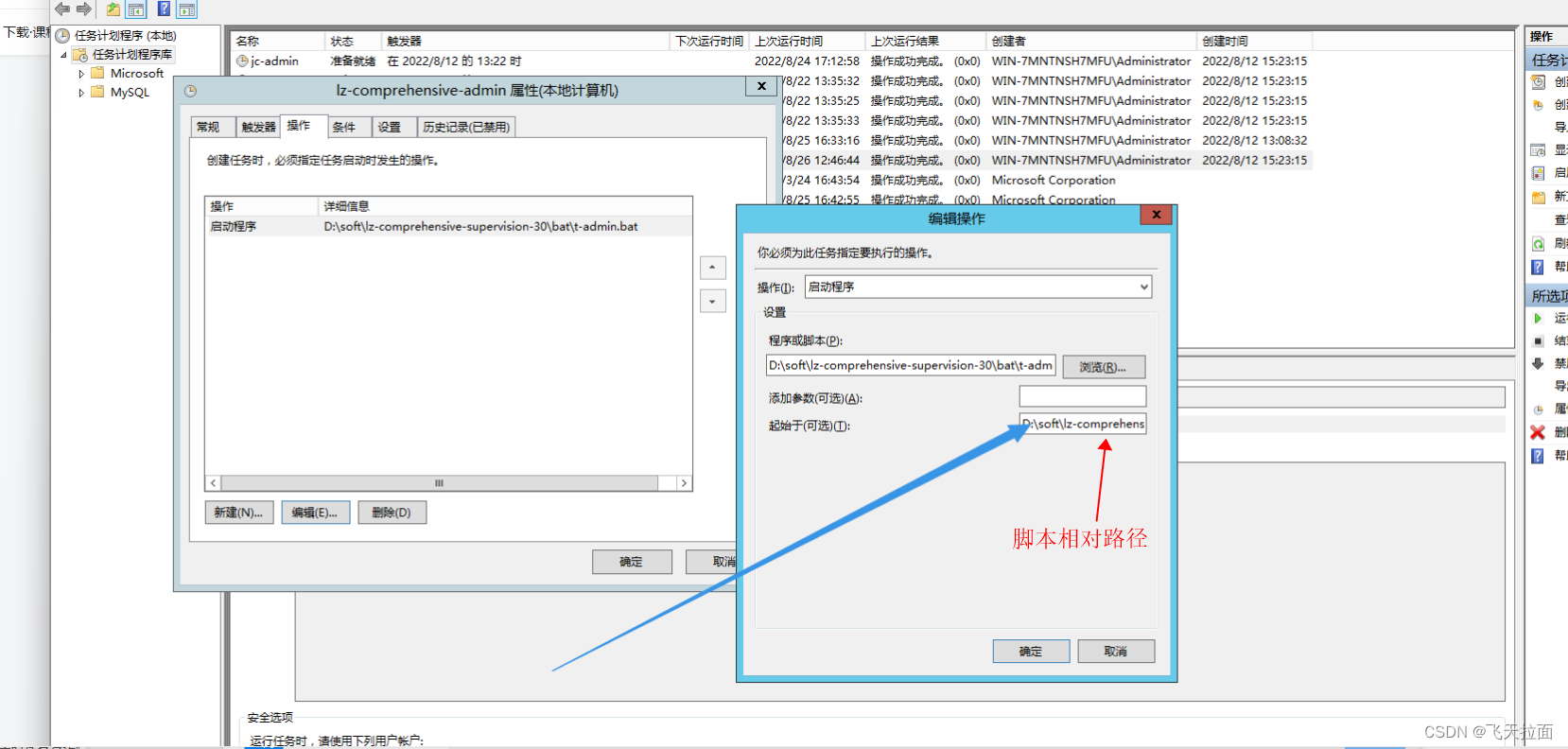Click 确定 in the properties dialog
The height and width of the screenshot is (749, 1568).
[632, 562]
